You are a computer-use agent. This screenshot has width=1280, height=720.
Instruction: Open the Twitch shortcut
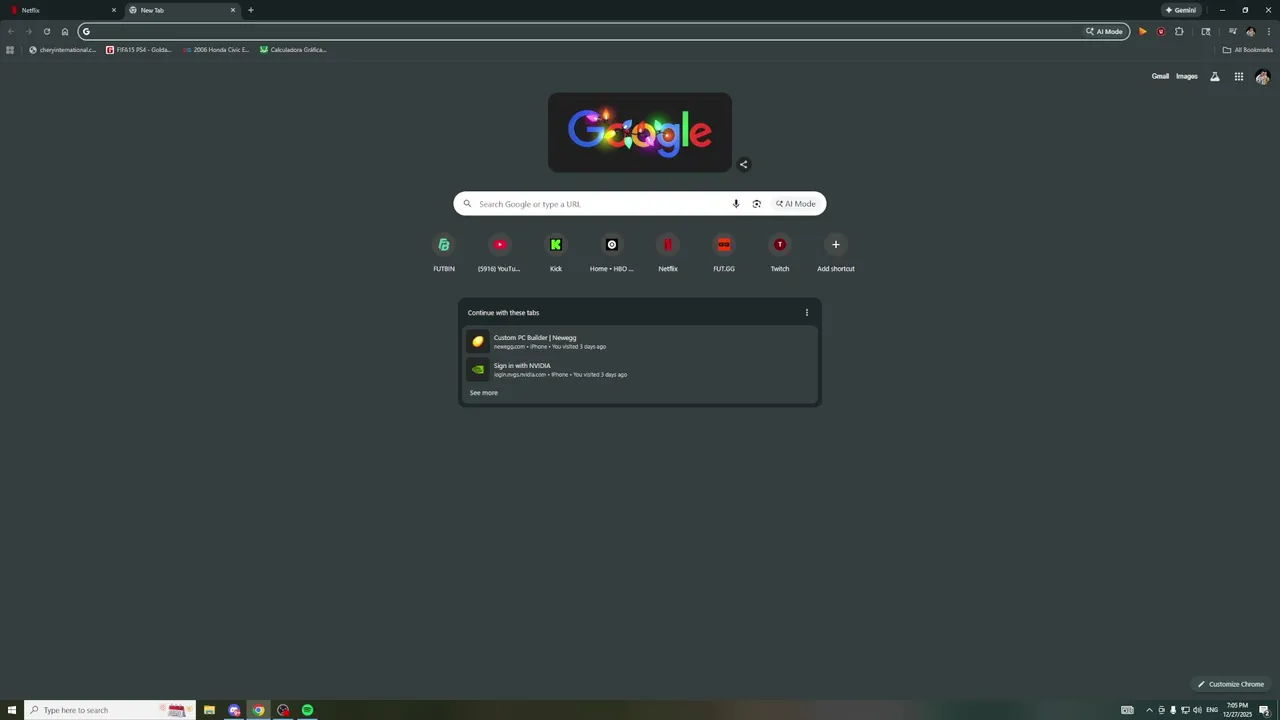coord(780,252)
